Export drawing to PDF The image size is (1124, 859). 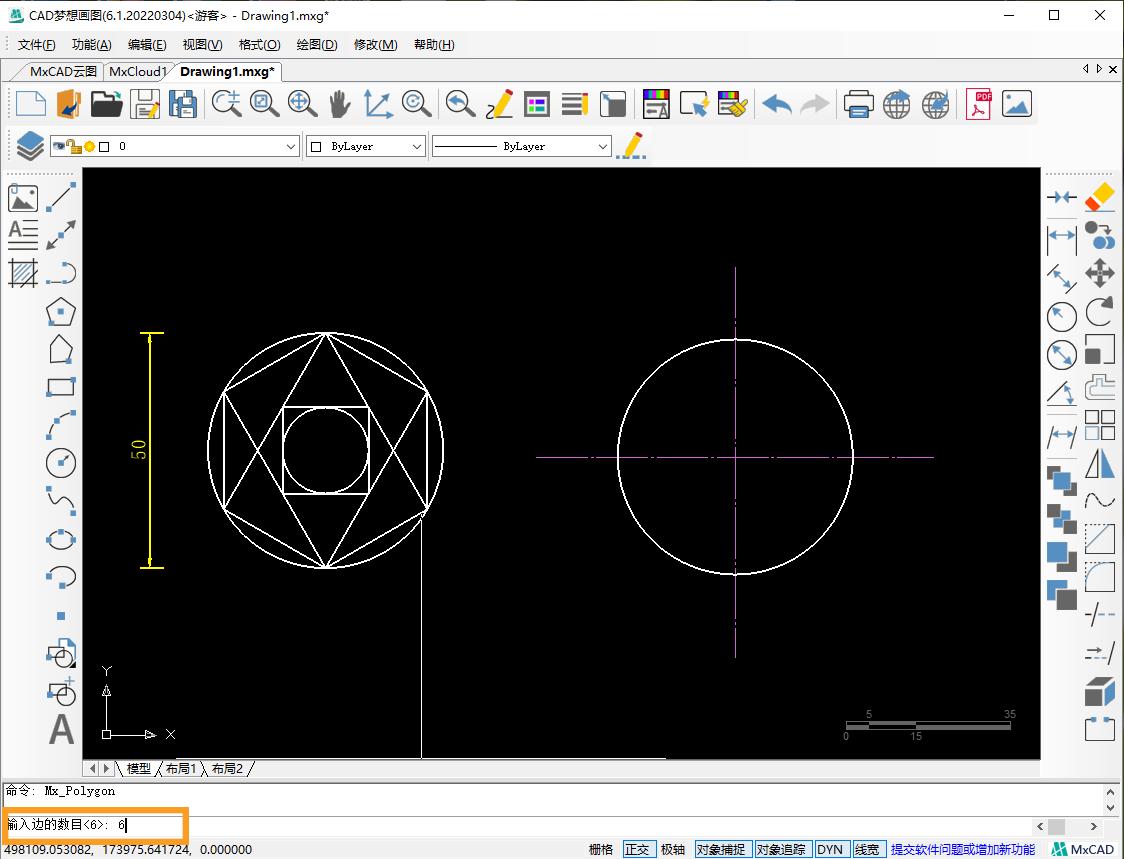click(x=978, y=104)
